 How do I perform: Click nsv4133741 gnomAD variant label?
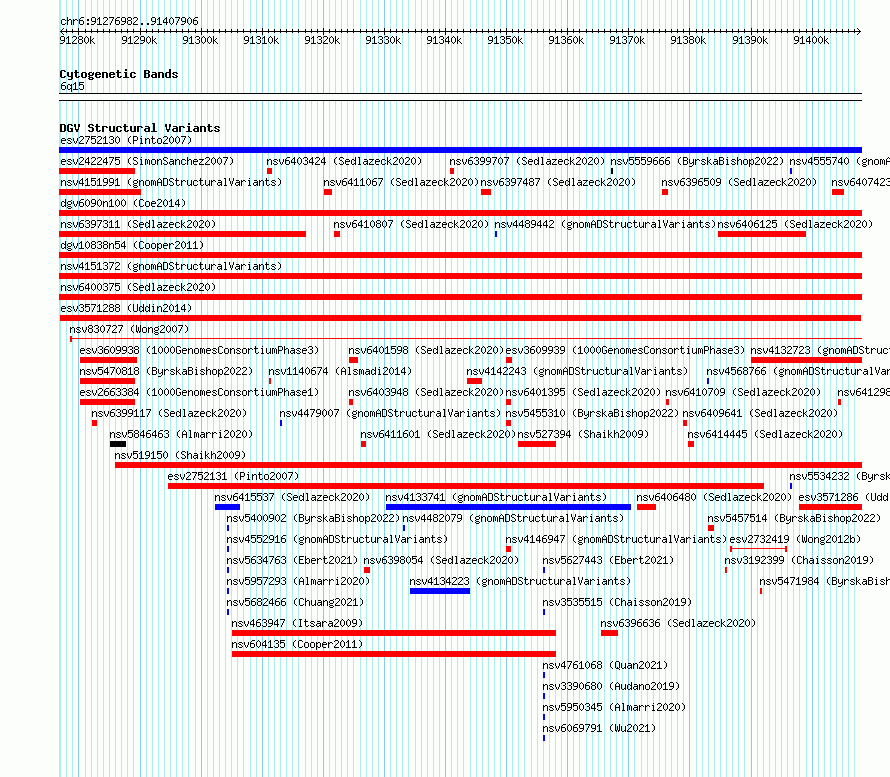[x=496, y=497]
